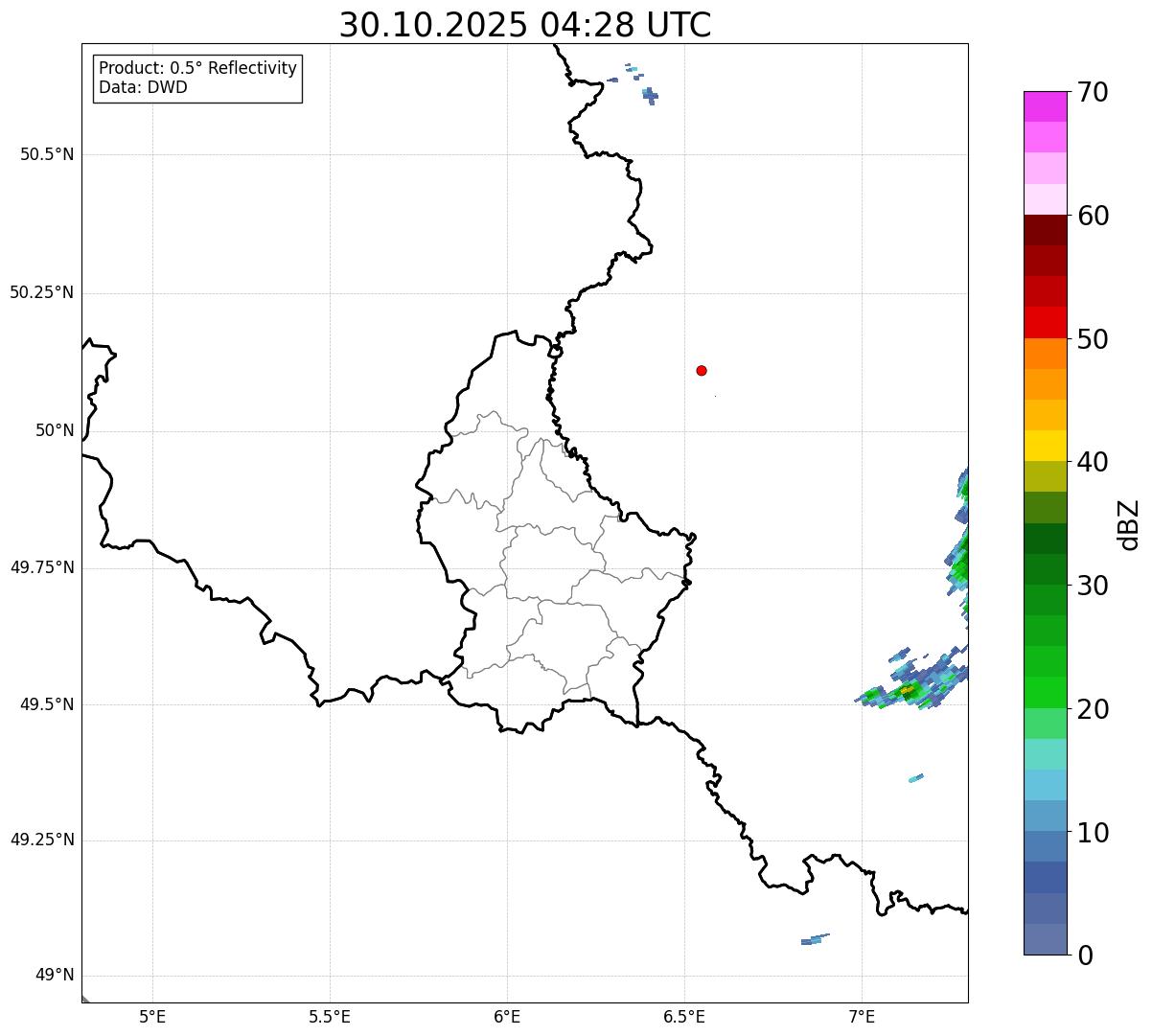Click the 5.5°E longitude label
This screenshot has width=1152, height=1036.
[x=330, y=1017]
